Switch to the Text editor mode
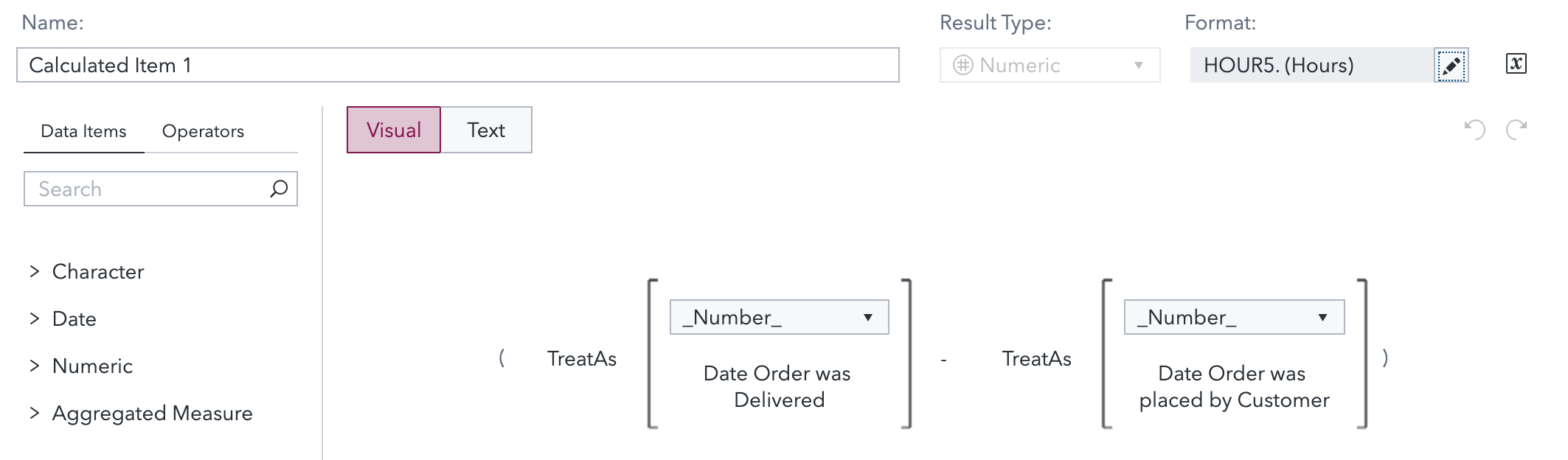This screenshot has width=1568, height=460. tap(486, 130)
